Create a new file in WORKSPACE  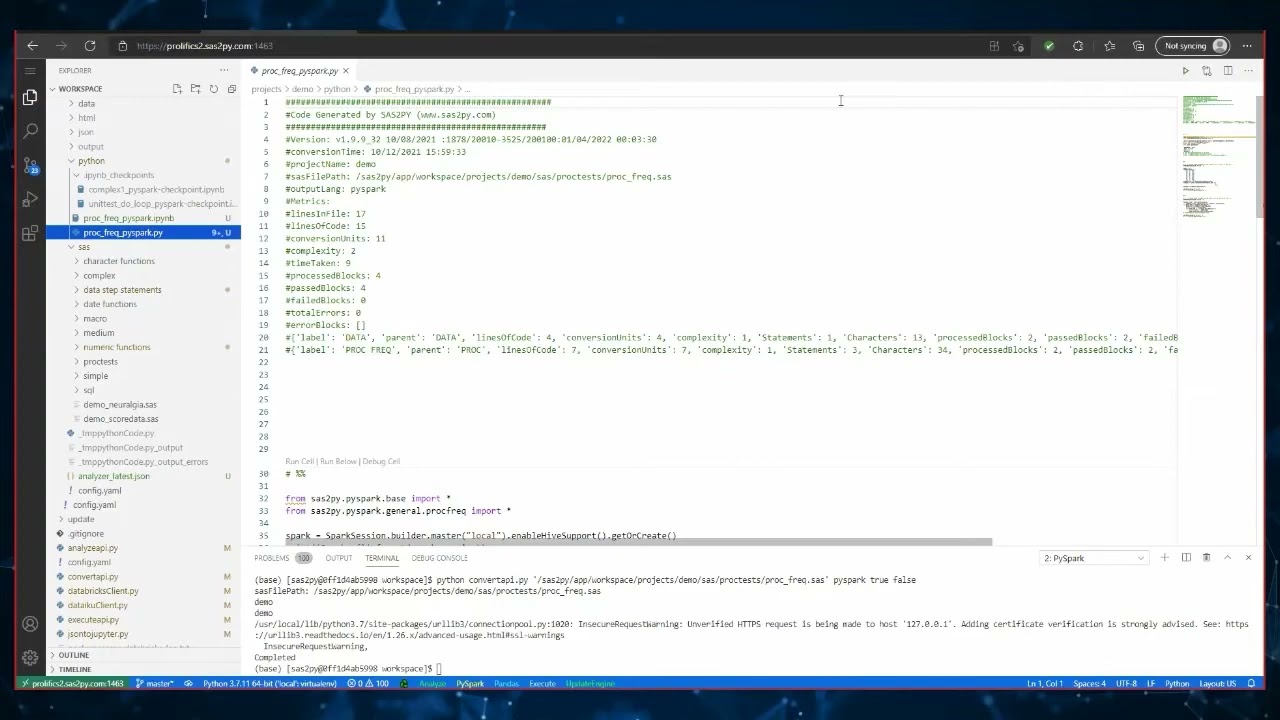177,89
